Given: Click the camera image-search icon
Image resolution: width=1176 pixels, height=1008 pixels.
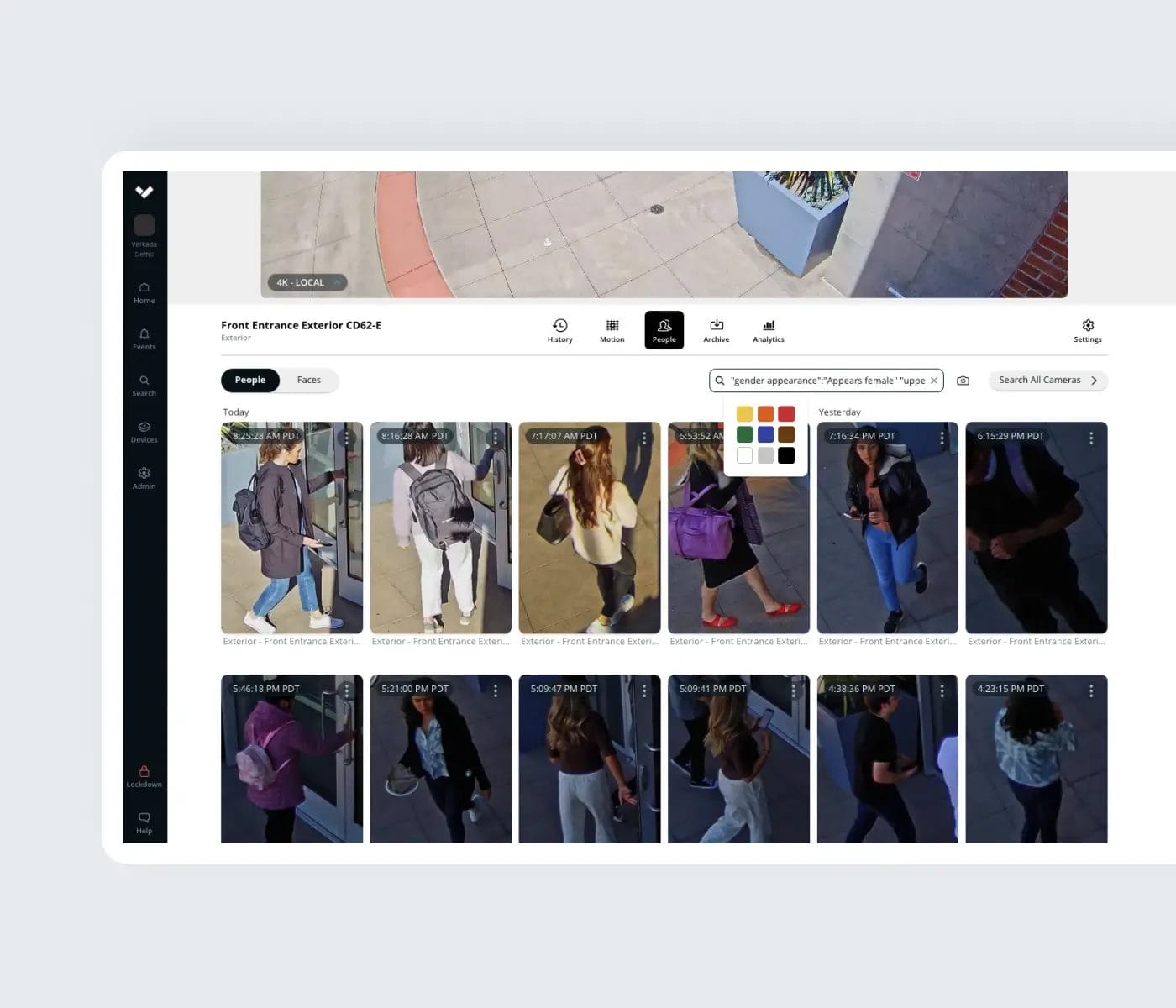Looking at the screenshot, I should point(963,380).
